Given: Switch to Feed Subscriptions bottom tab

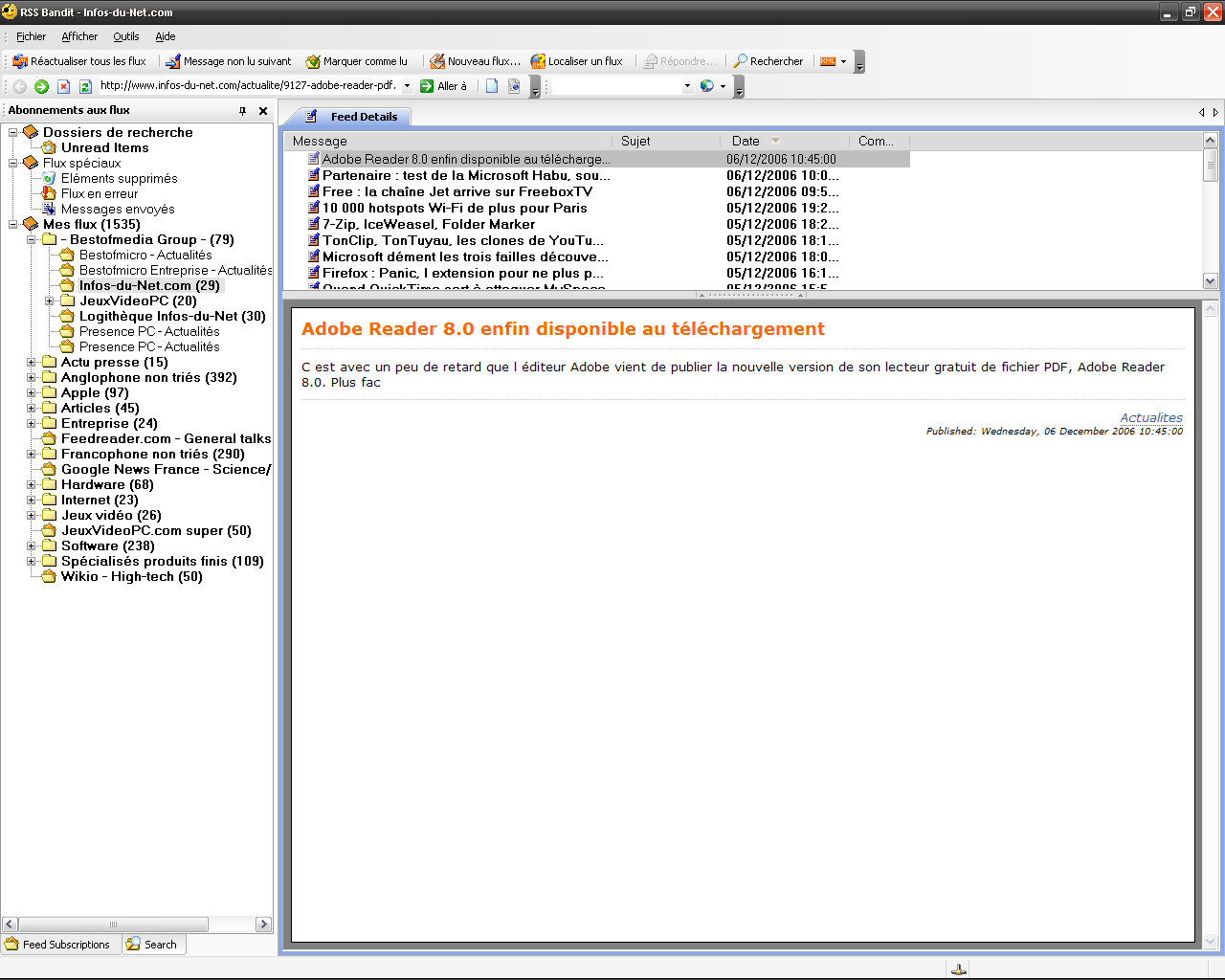Looking at the screenshot, I should (x=57, y=945).
